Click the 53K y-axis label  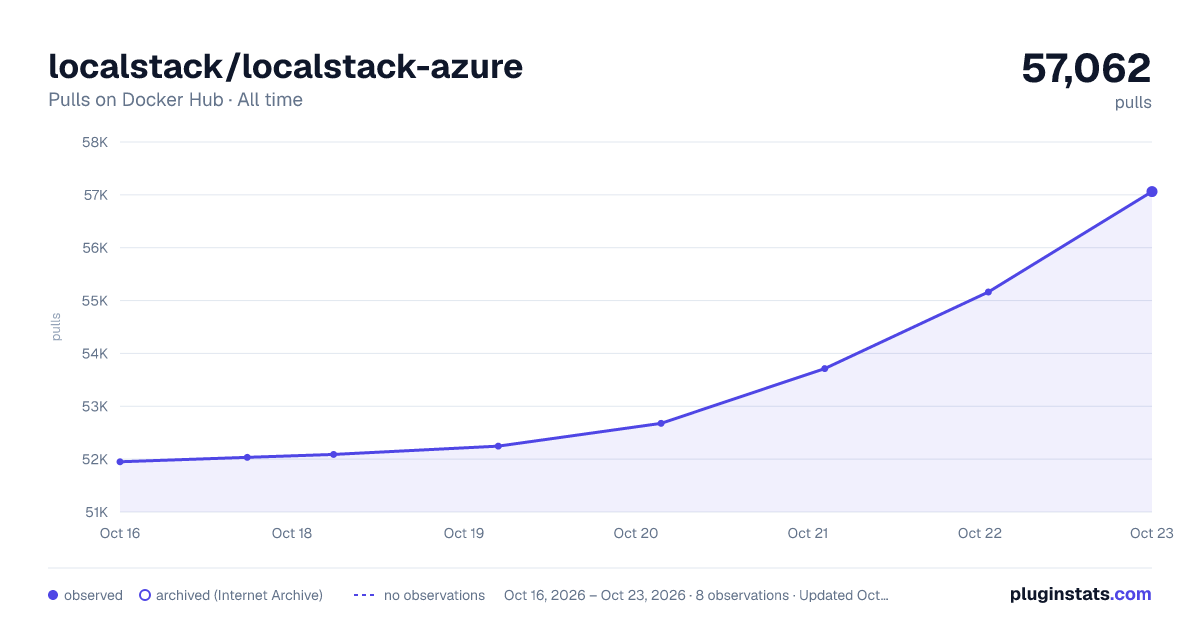95,407
